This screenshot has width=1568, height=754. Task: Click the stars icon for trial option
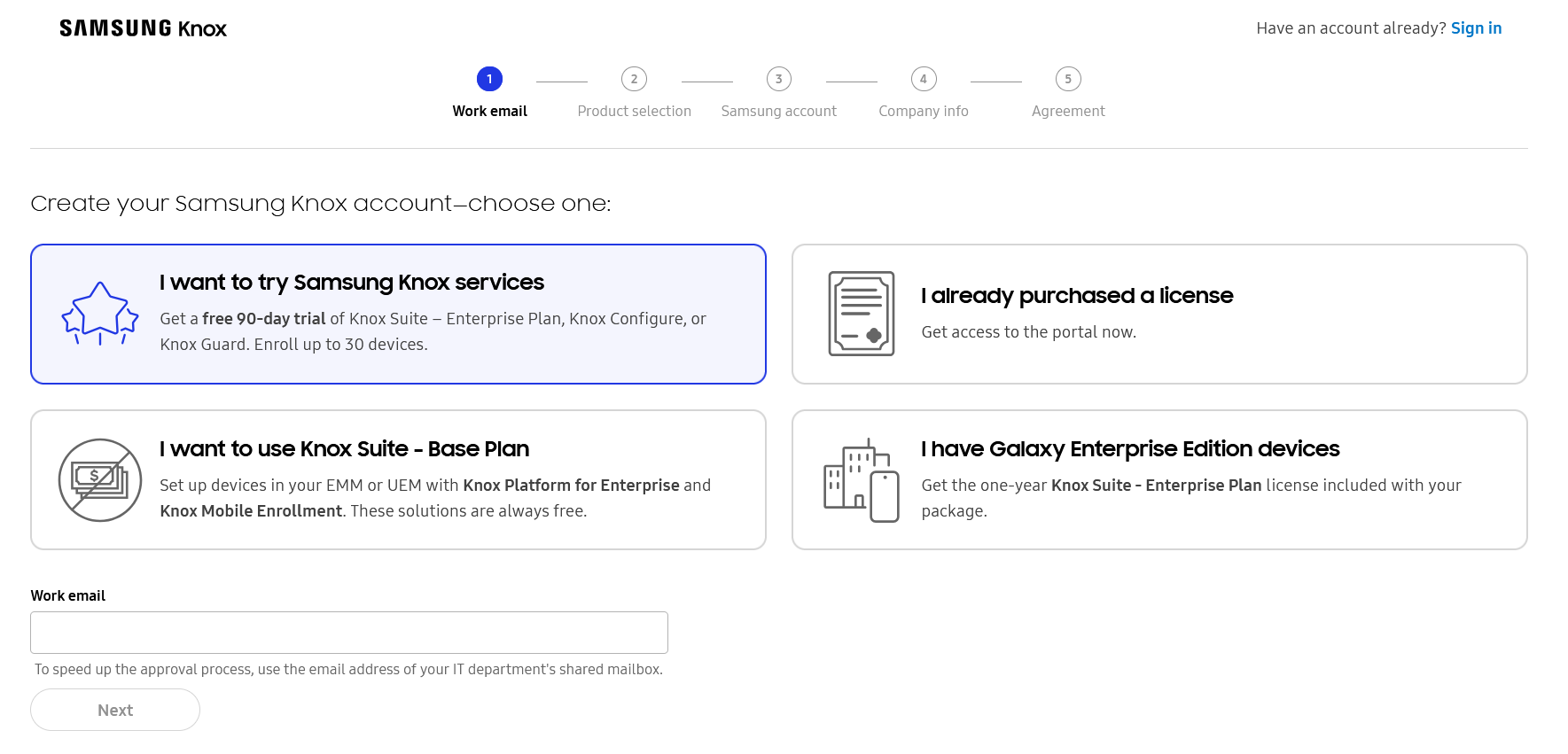(x=100, y=314)
